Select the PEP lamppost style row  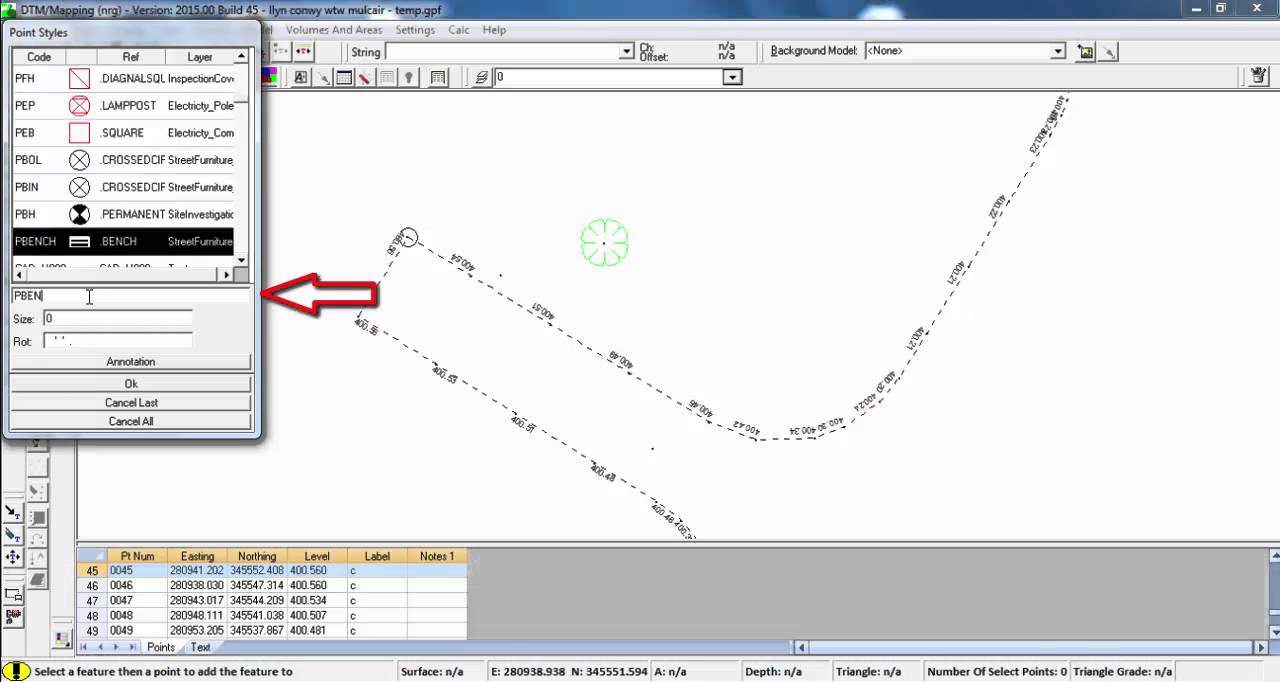(123, 105)
